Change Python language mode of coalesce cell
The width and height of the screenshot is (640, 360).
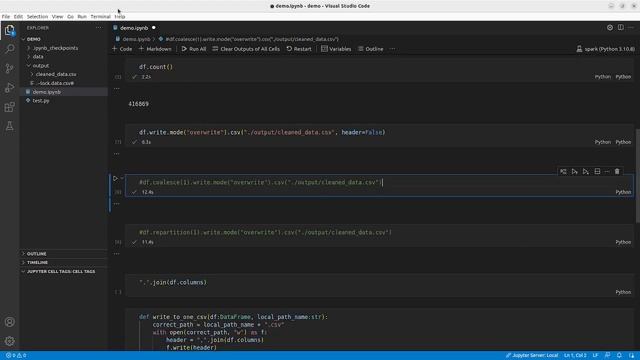623,192
